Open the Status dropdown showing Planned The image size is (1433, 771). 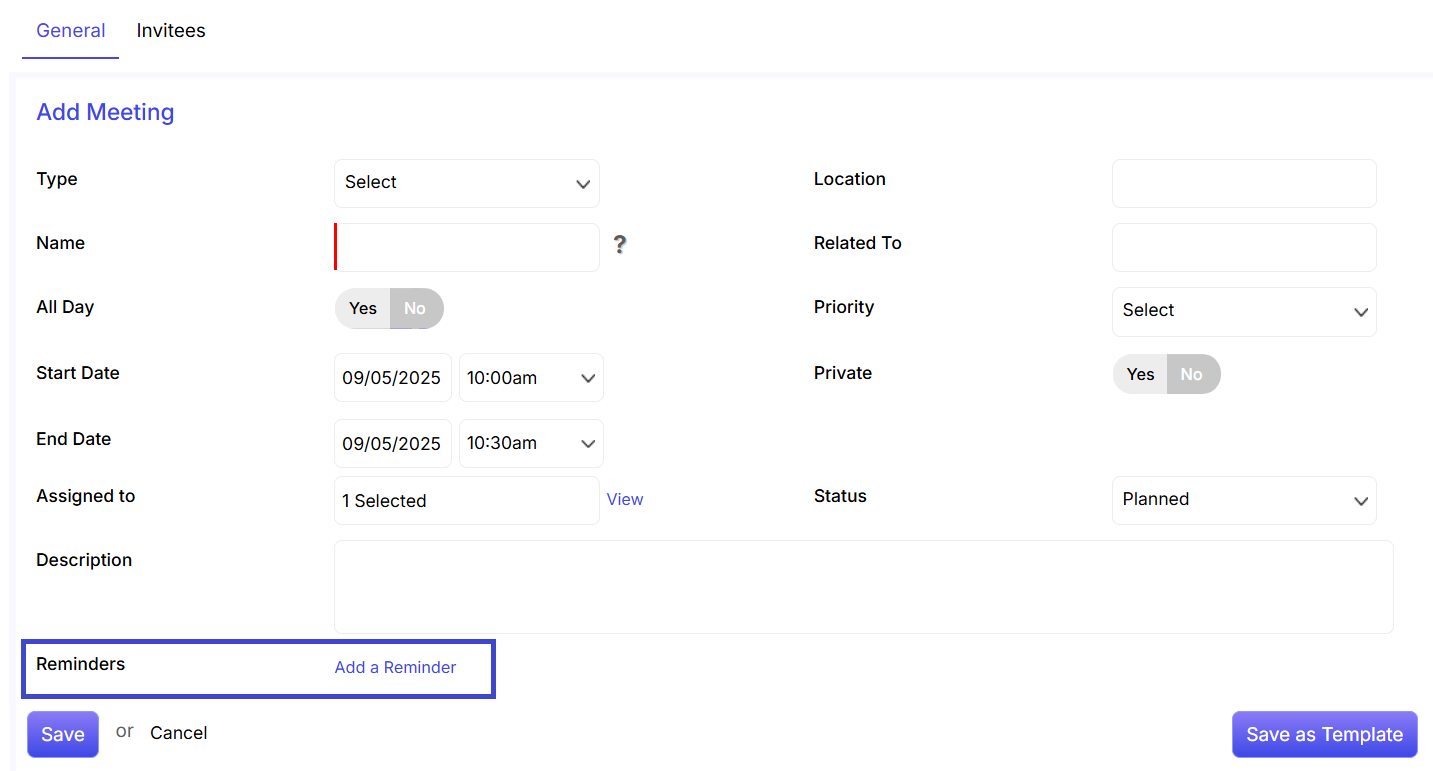click(x=1244, y=500)
